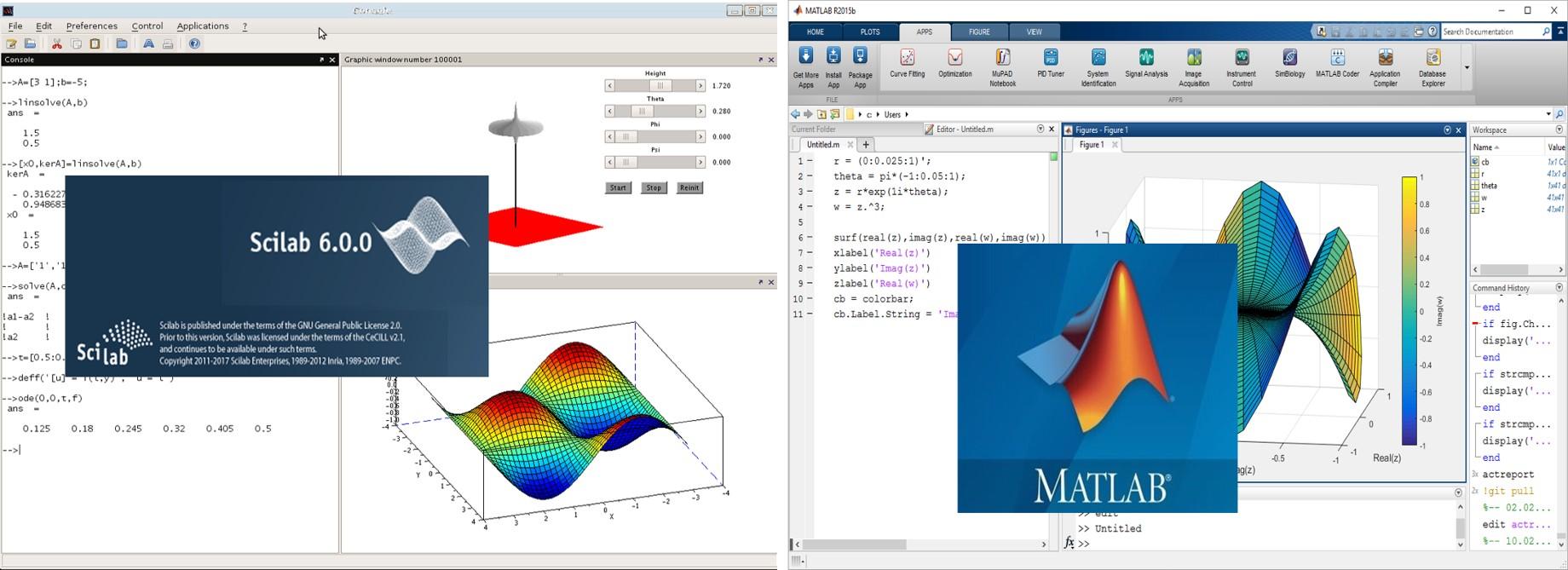Open Scilab Applications menu

pyautogui.click(x=202, y=26)
